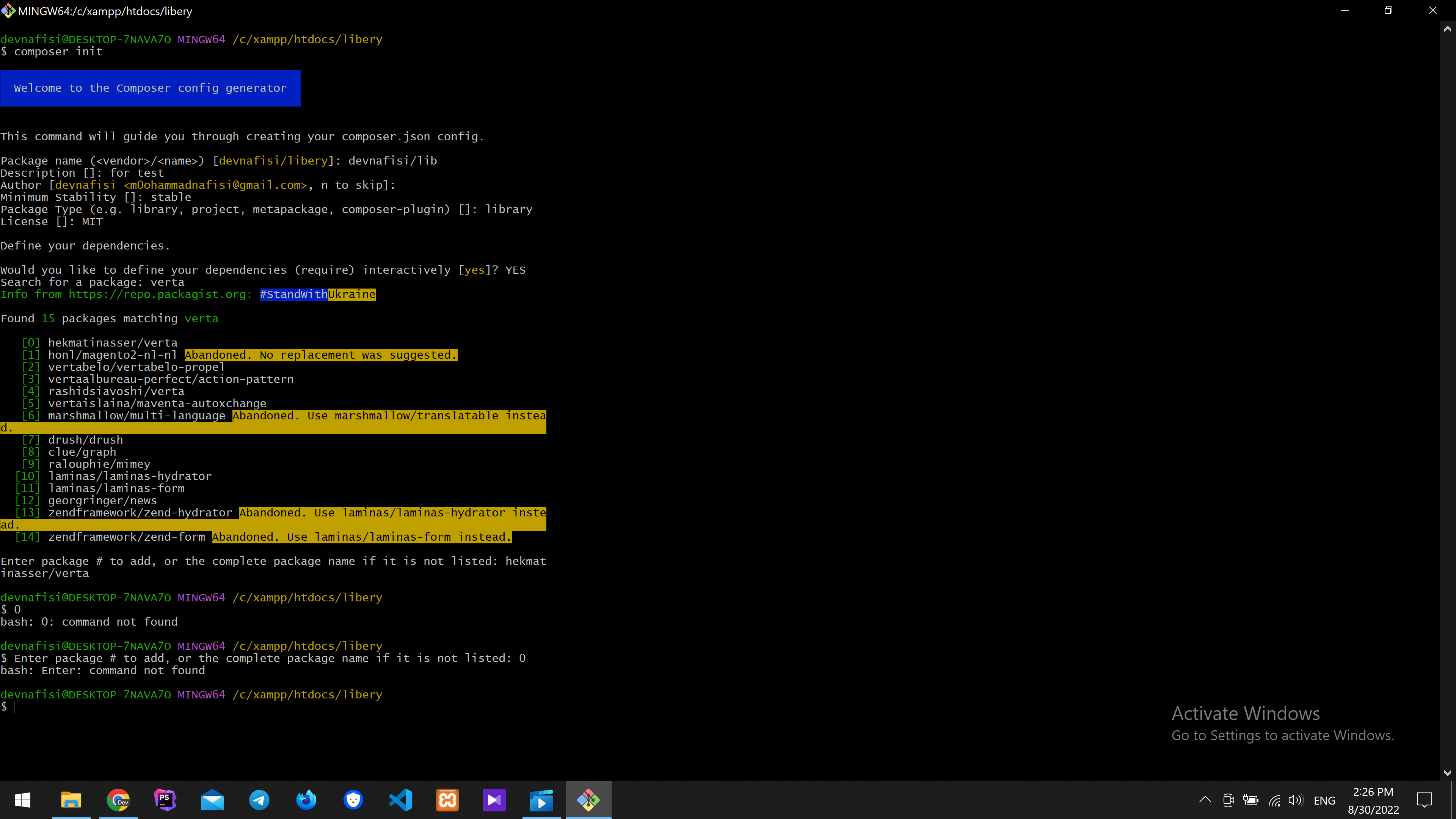Click "[7] drush/drush" package row

click(x=72, y=440)
